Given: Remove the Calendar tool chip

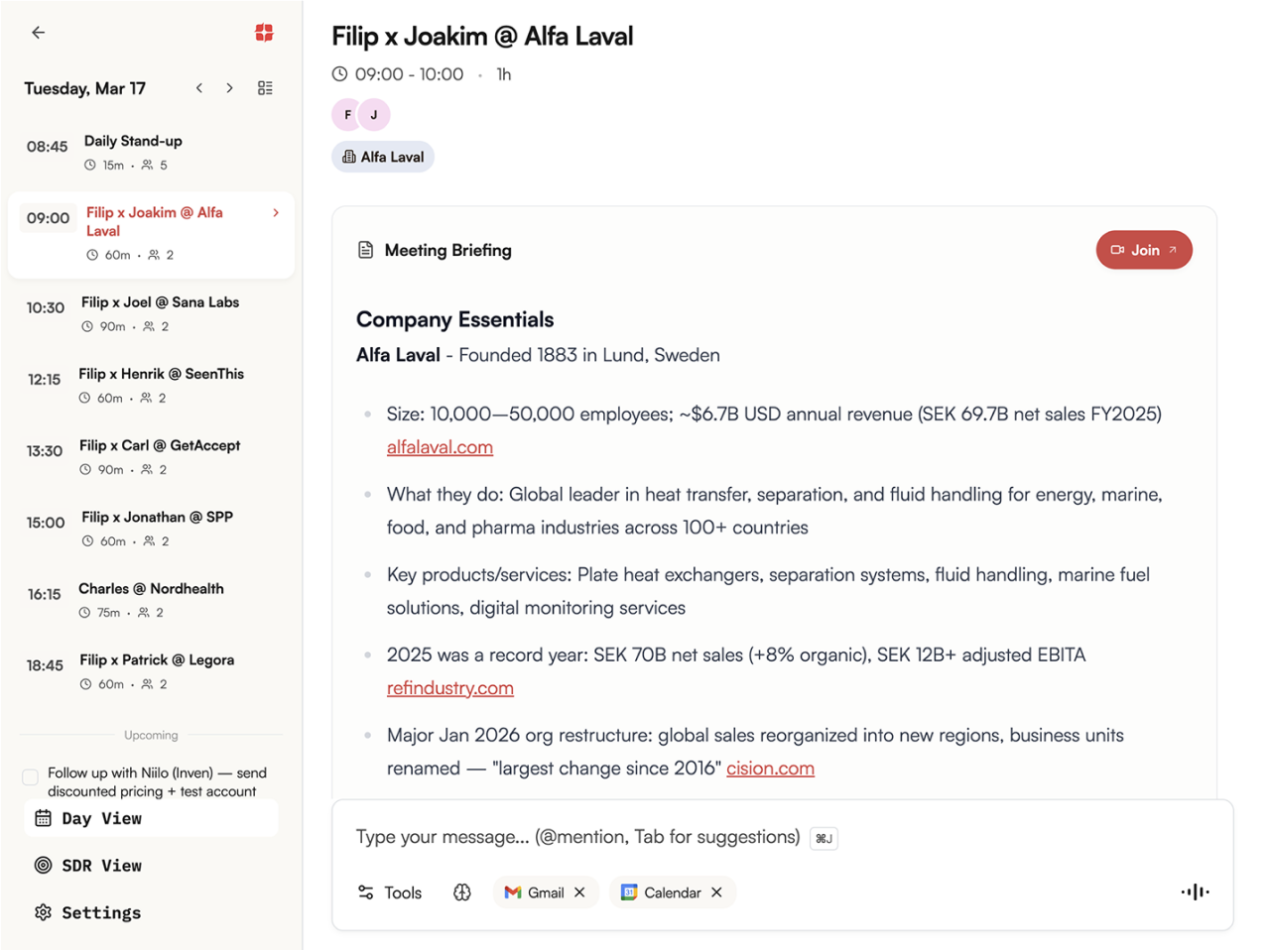Looking at the screenshot, I should [x=716, y=892].
